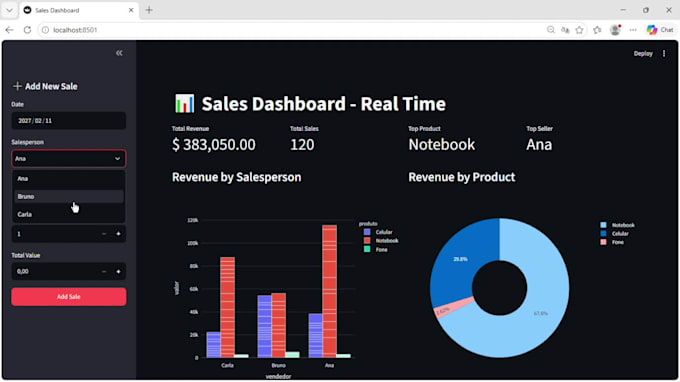The height and width of the screenshot is (382, 680).
Task: Reload the page with refresh icon
Action: point(27,30)
